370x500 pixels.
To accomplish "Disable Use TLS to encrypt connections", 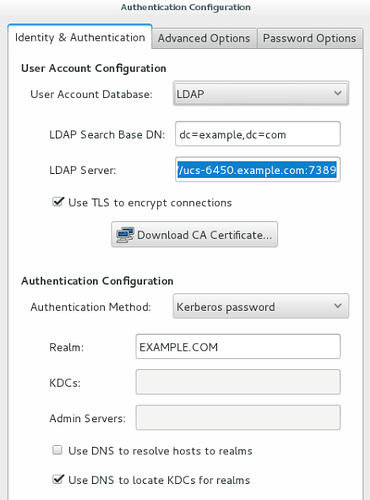I will click(58, 202).
